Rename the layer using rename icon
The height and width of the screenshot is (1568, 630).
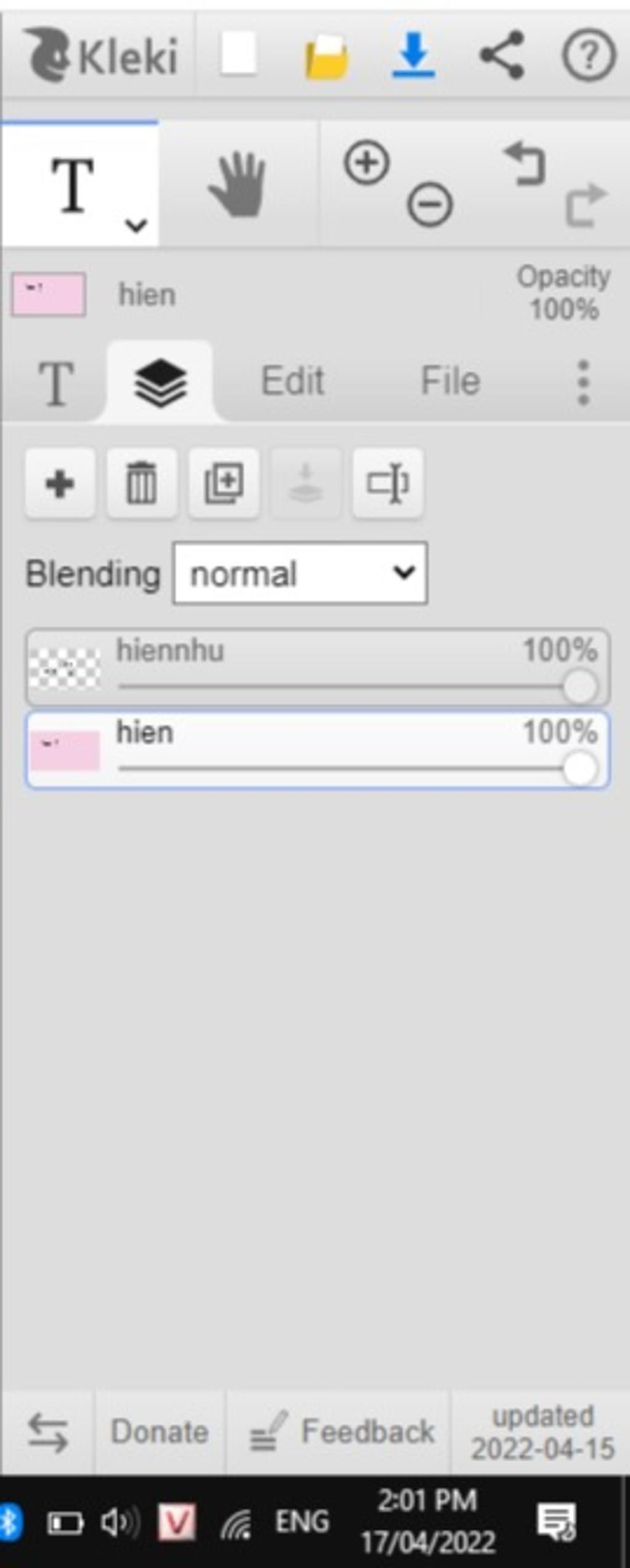(388, 484)
